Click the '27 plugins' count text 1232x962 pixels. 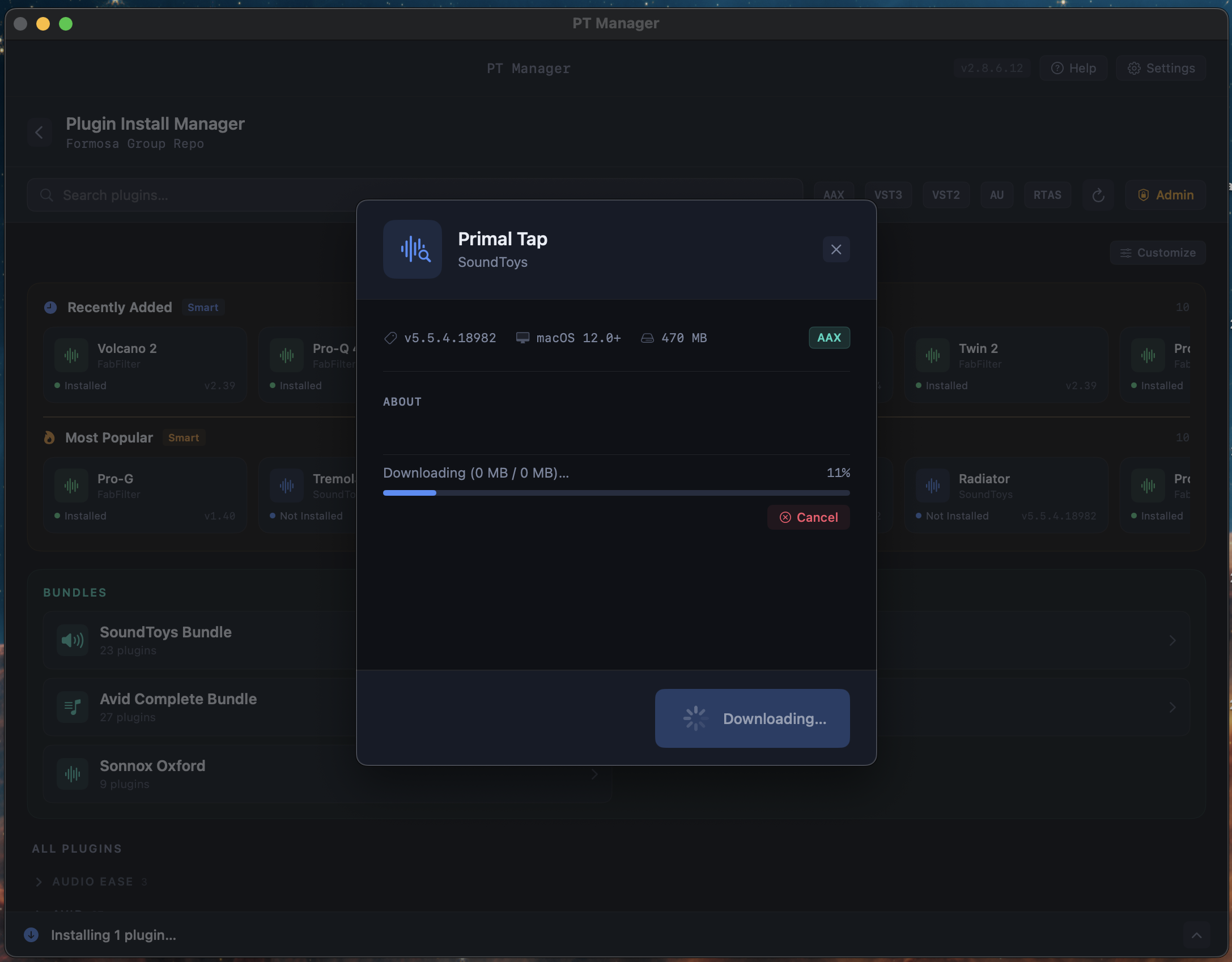click(128, 718)
